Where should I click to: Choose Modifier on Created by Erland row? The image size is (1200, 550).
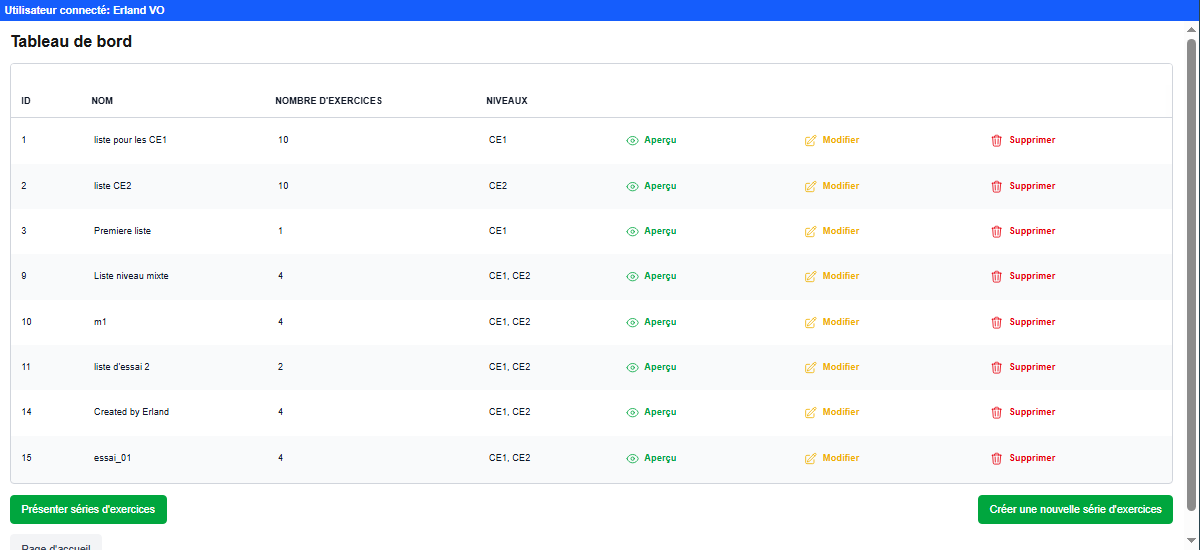pyautogui.click(x=840, y=412)
